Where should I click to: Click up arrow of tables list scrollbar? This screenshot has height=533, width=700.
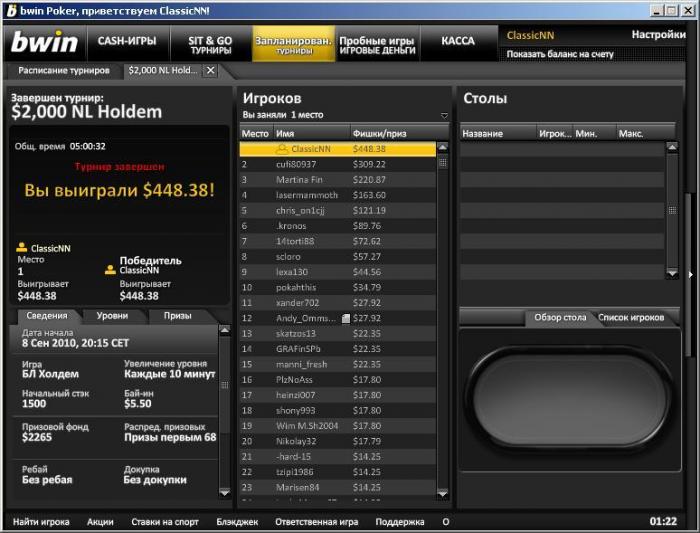click(672, 147)
